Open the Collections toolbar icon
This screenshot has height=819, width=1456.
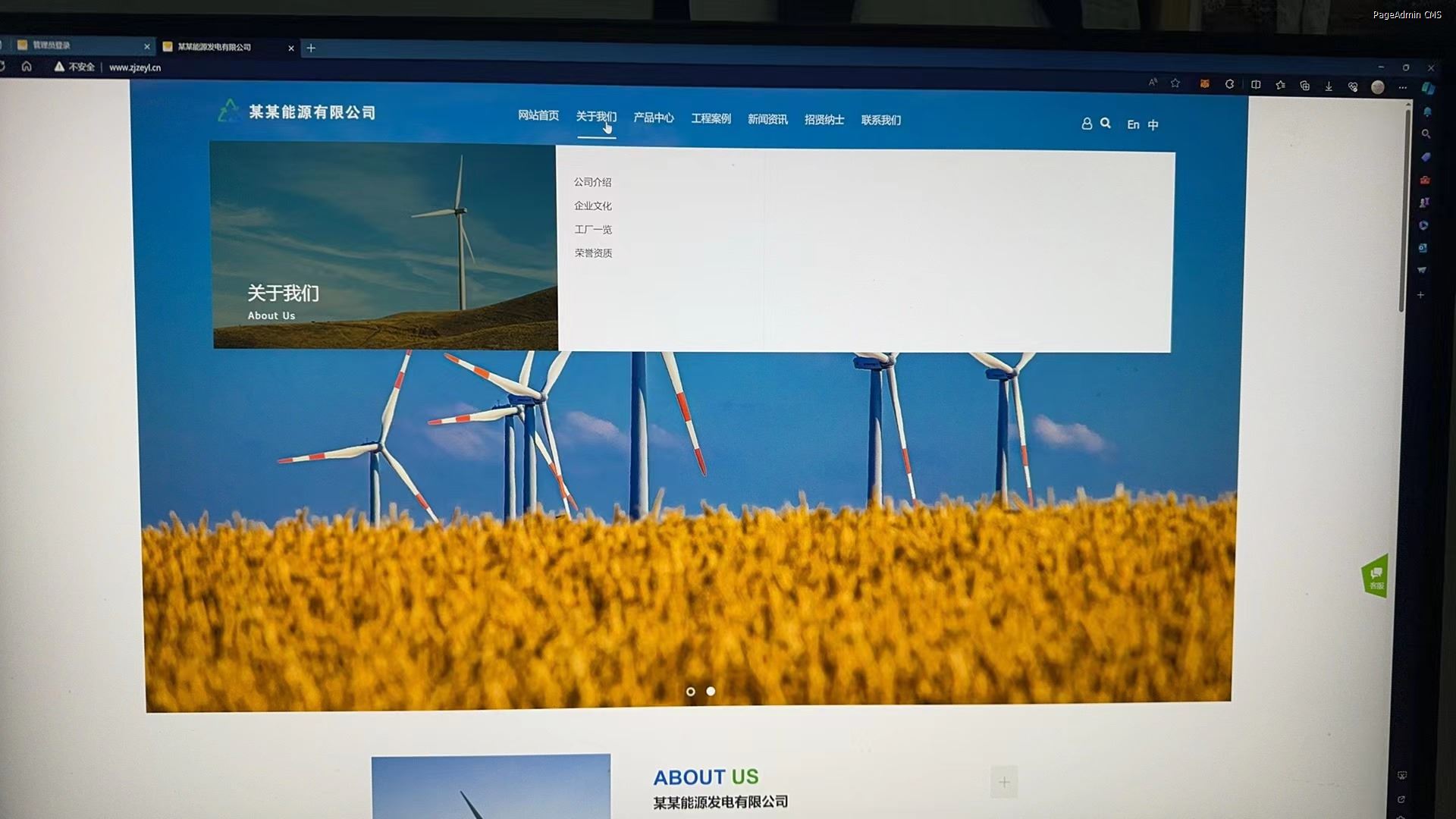click(1304, 86)
